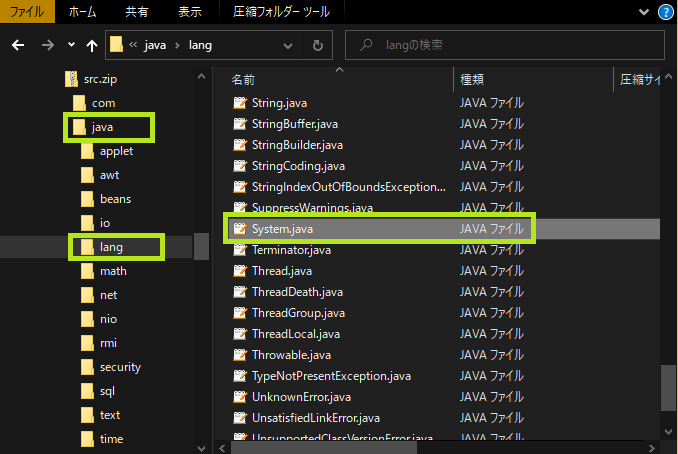Switch to the 共有 ribbon tab
The image size is (678, 454).
[137, 12]
